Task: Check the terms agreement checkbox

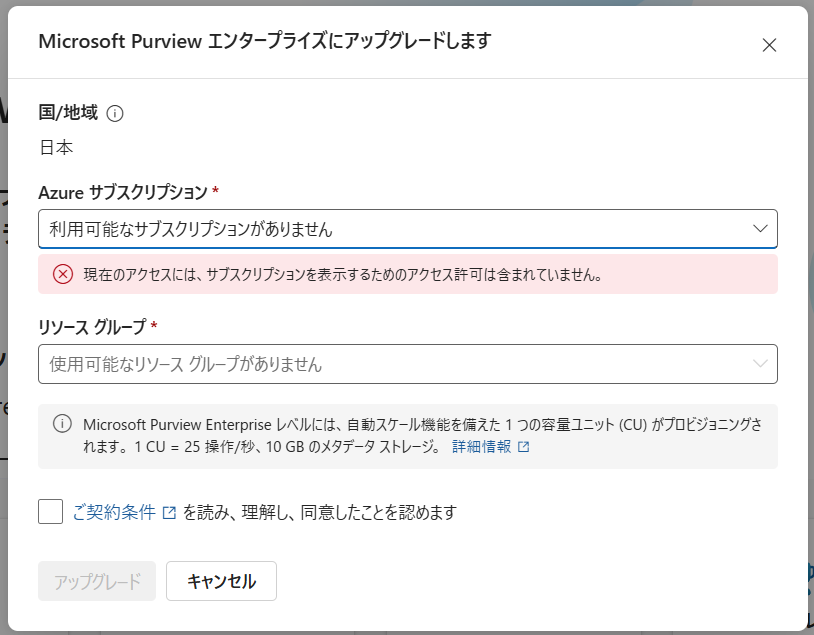Action: (x=50, y=511)
